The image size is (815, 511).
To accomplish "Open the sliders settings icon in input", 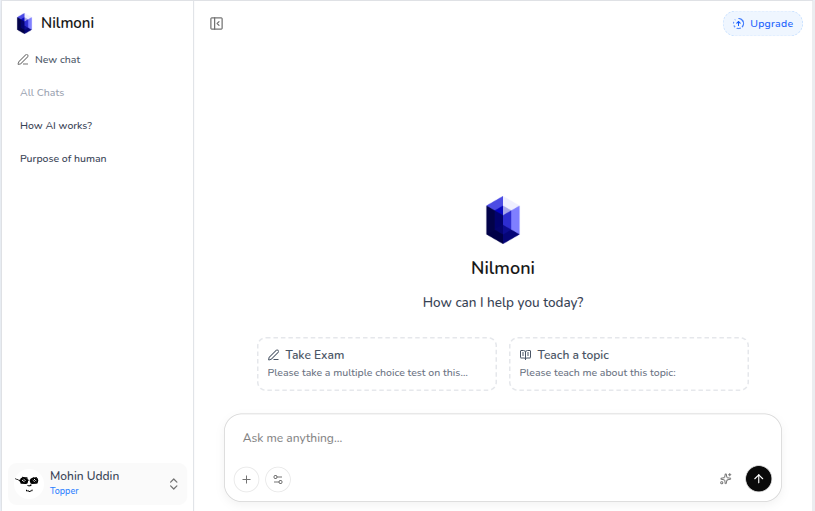I will (x=278, y=479).
